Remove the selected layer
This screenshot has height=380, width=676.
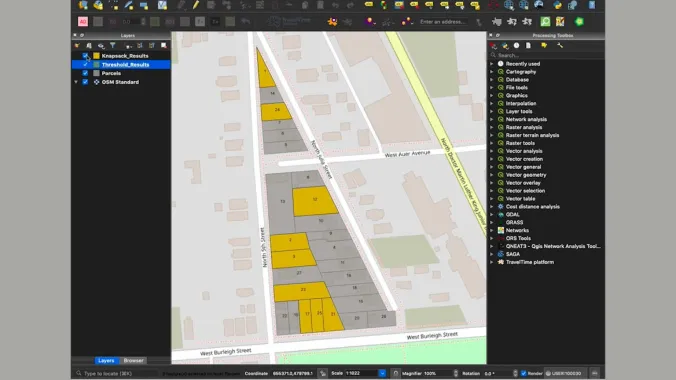(163, 45)
